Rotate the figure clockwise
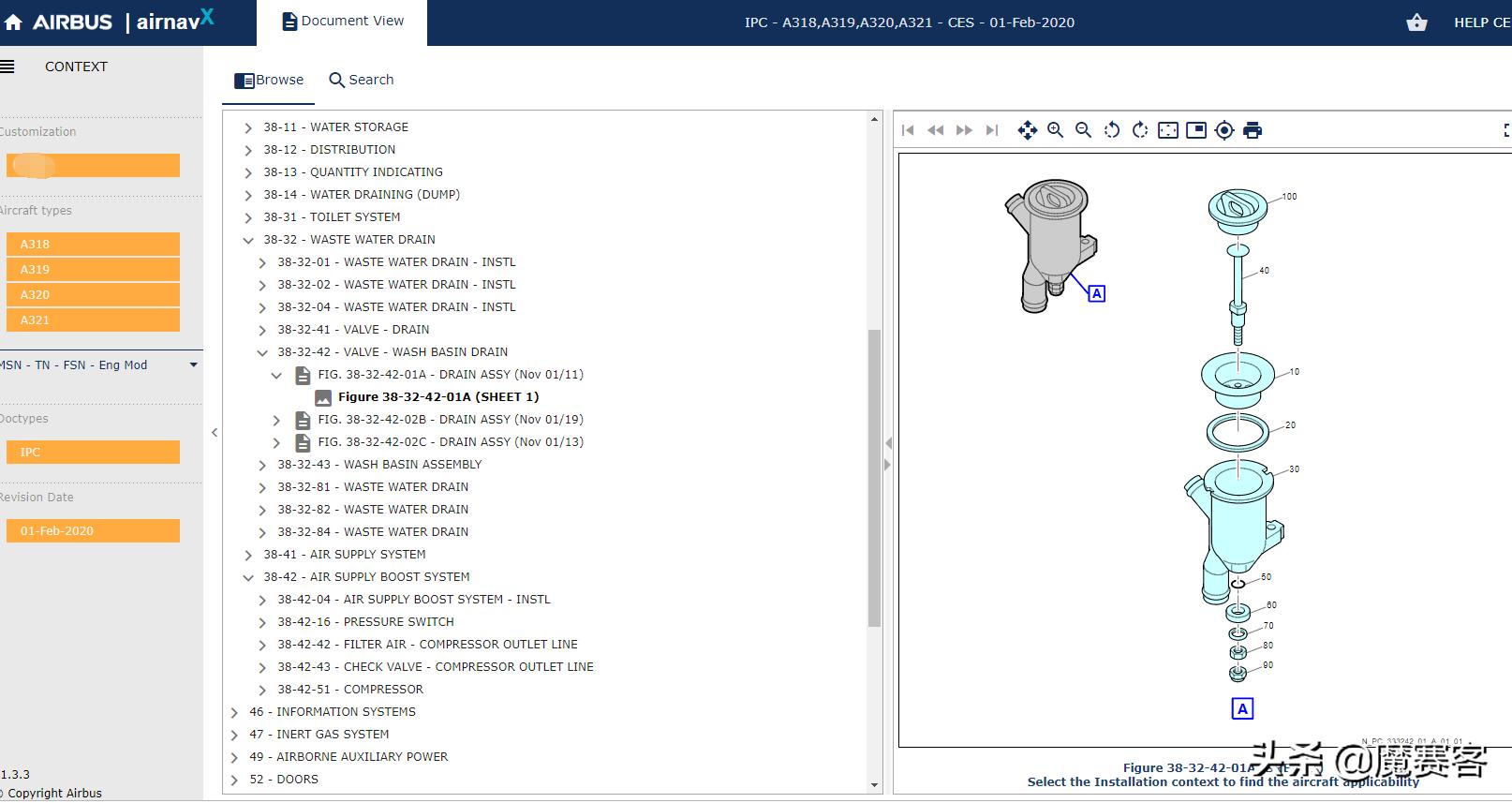Viewport: 1512px width, 803px height. 1139,130
